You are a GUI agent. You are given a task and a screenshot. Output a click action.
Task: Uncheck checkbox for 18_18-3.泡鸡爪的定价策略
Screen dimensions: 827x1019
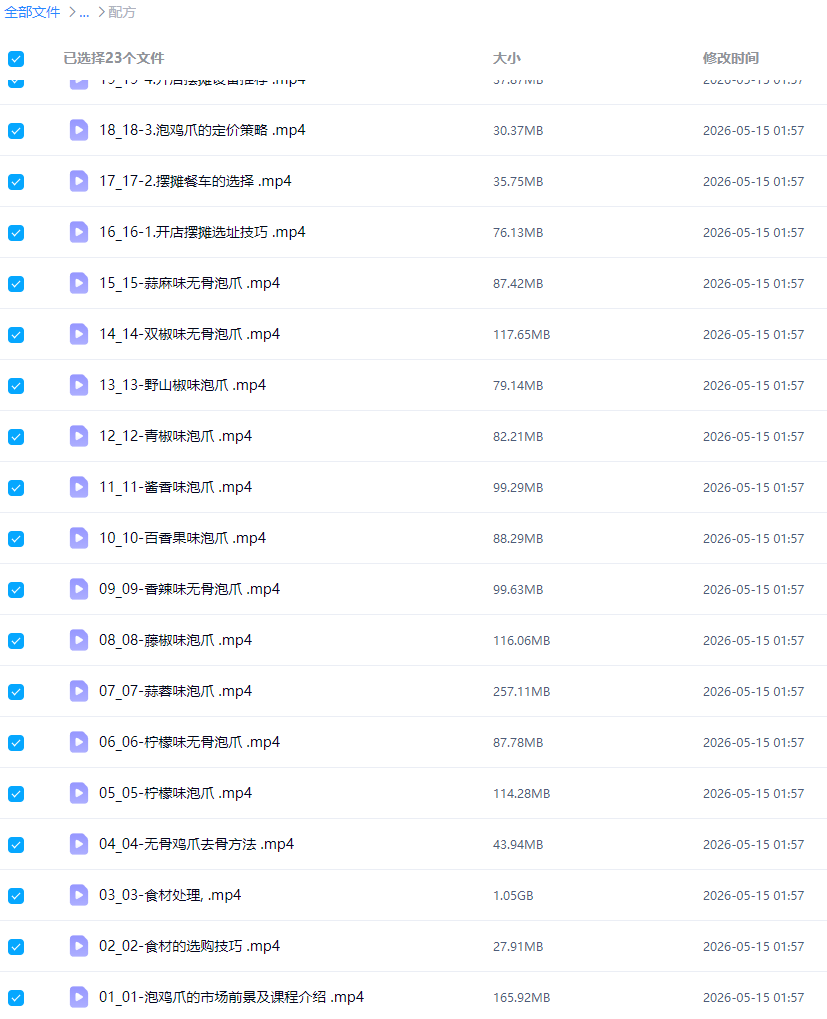coord(16,131)
